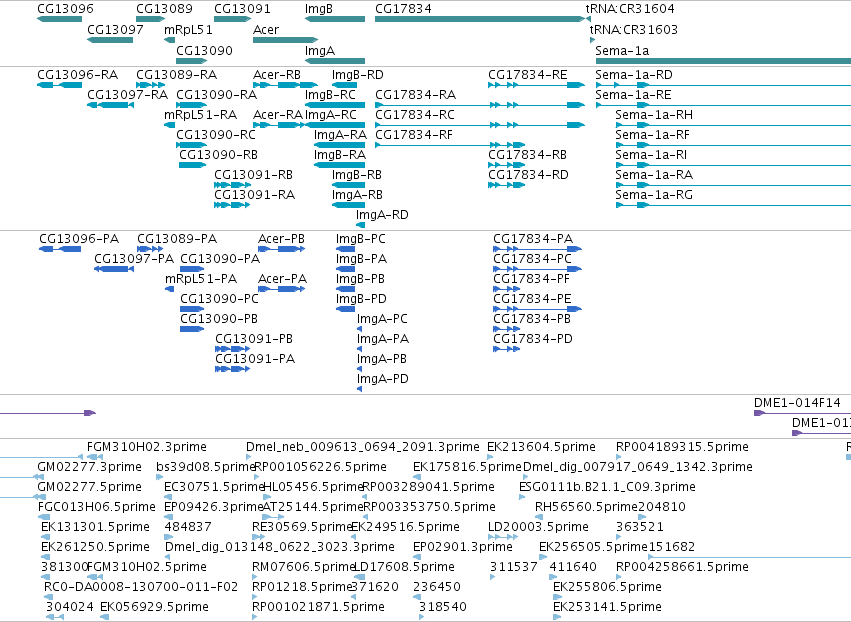
Task: Select the CG17834 gene label in the top track
Action: 403,9
